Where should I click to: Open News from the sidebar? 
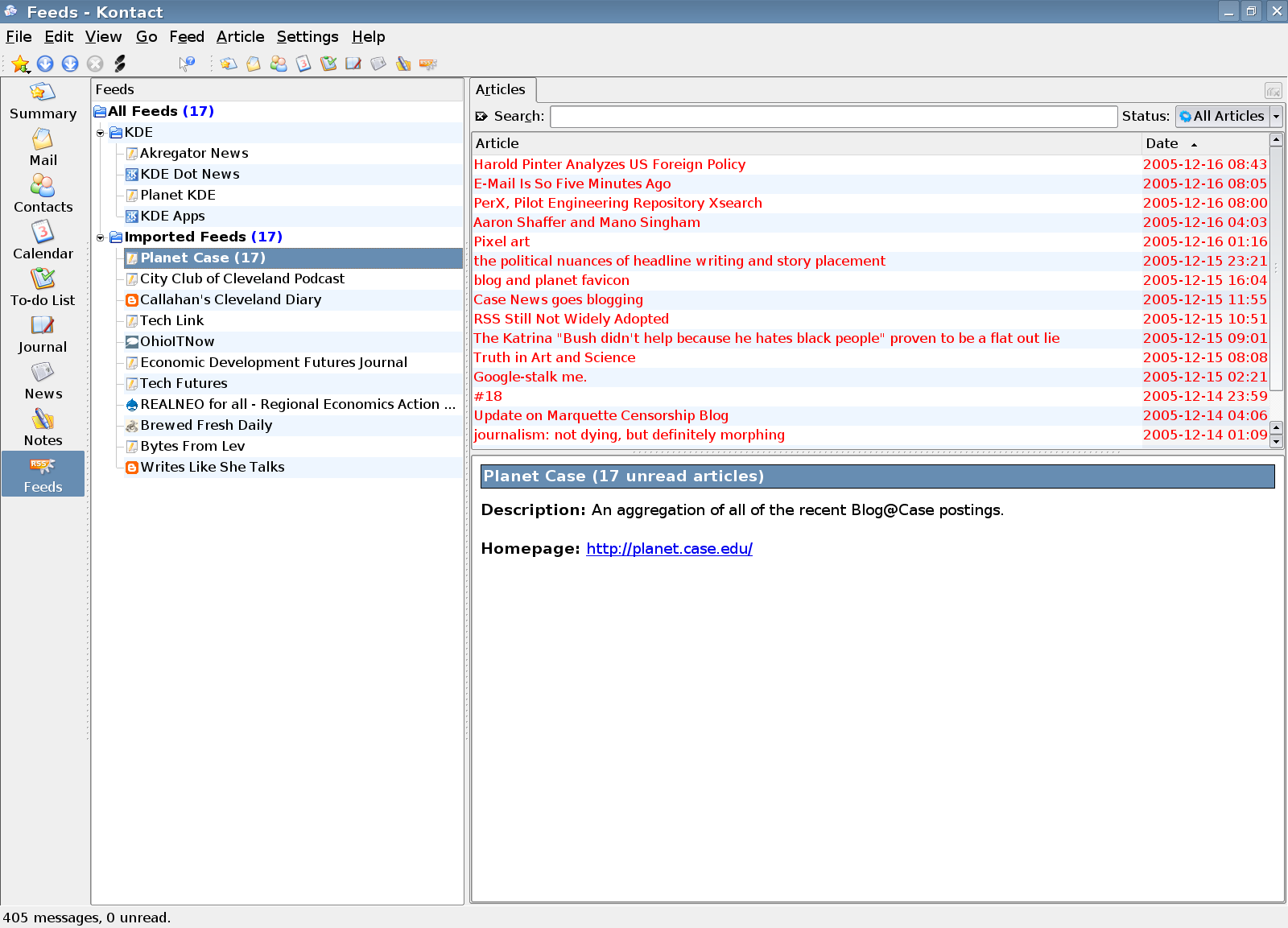pos(43,382)
